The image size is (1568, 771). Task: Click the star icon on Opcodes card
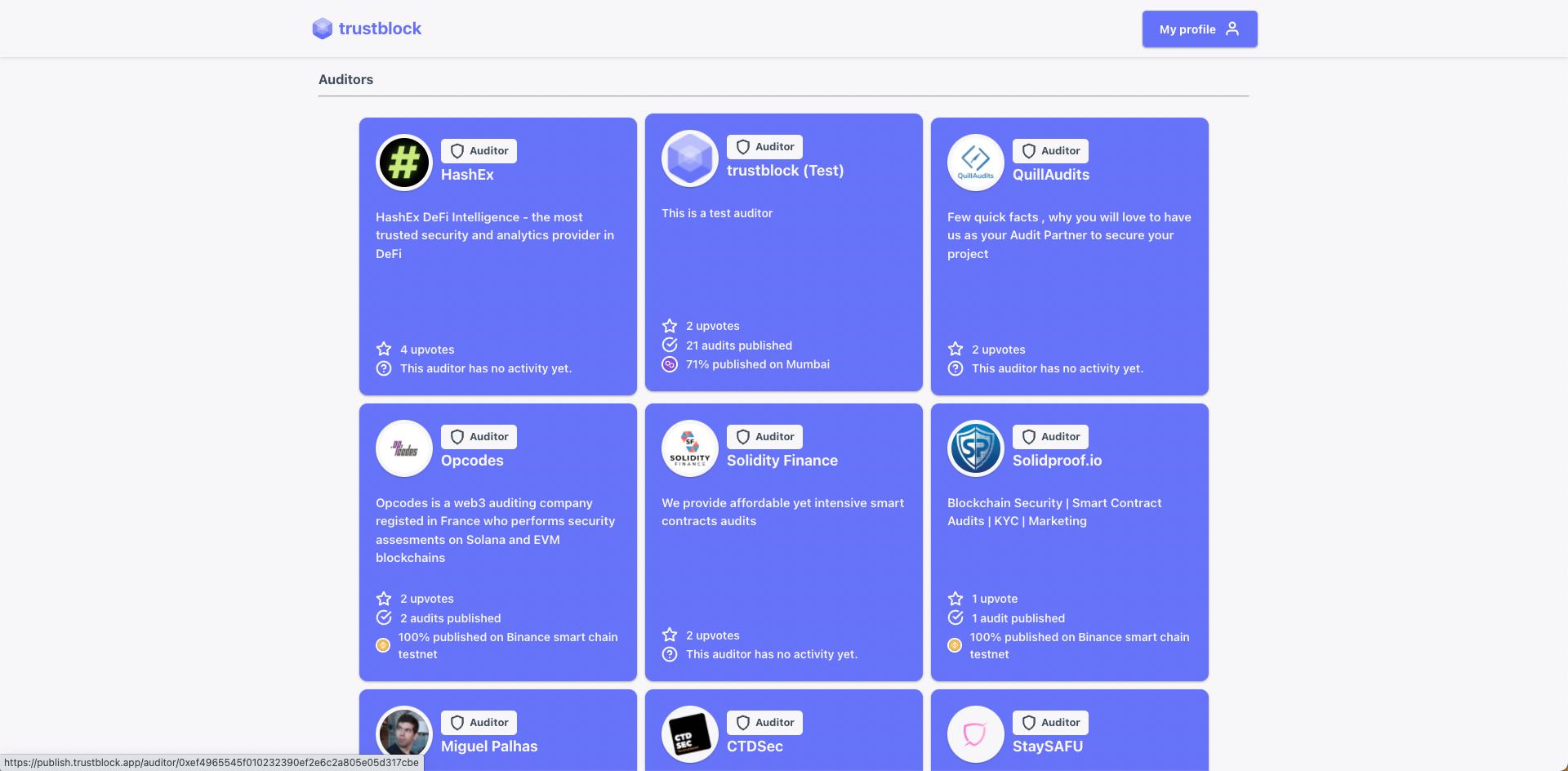click(x=384, y=598)
